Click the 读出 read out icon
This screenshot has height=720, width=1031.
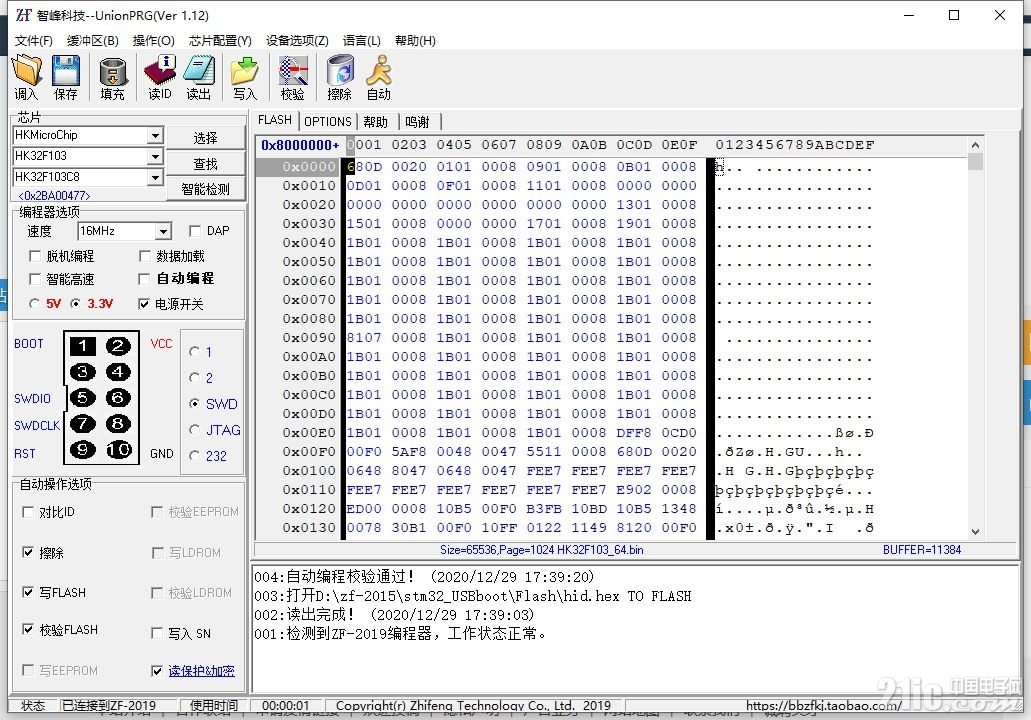coord(199,78)
